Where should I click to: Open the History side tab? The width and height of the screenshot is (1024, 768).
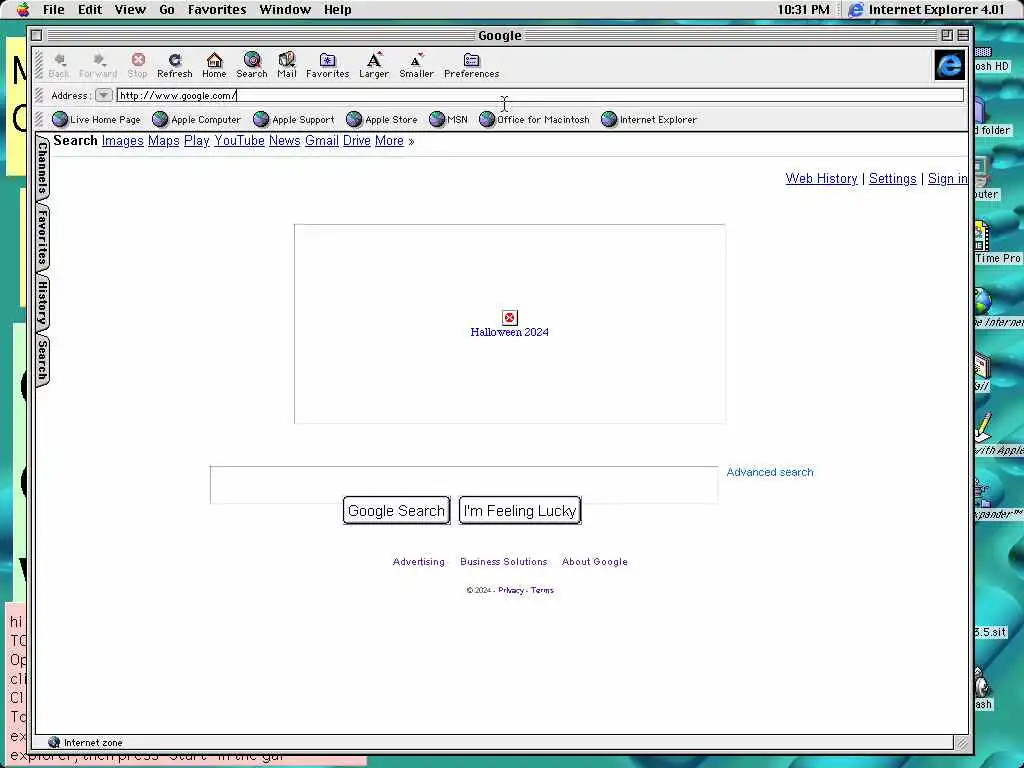[42, 303]
